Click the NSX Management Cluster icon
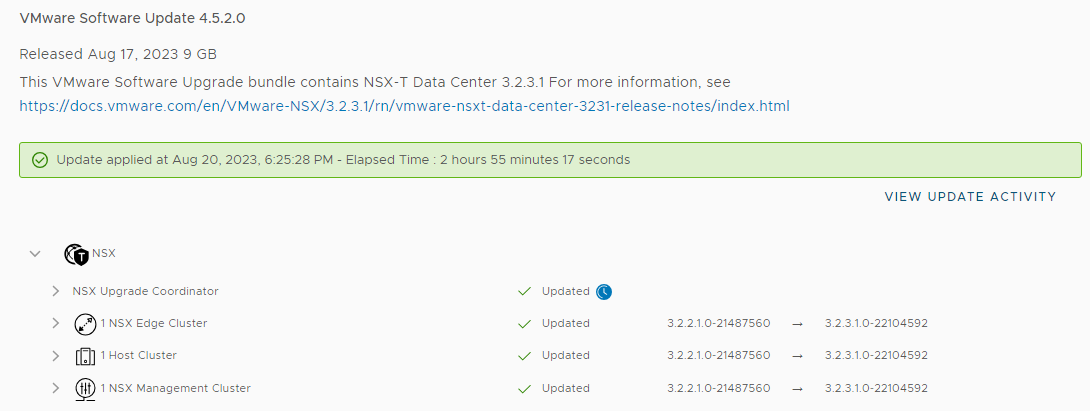The height and width of the screenshot is (411, 1090). (x=85, y=388)
